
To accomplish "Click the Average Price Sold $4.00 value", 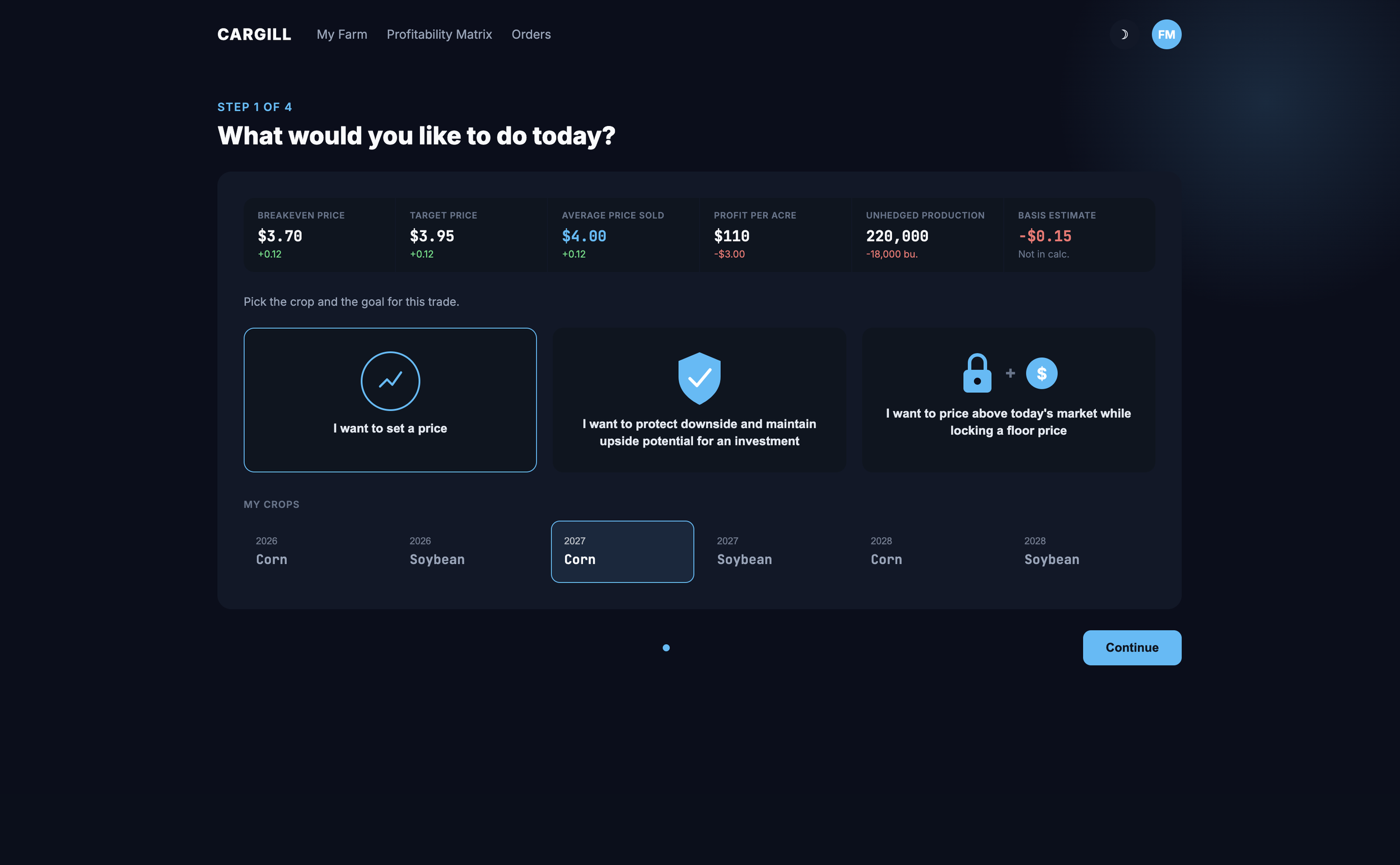I will tap(584, 236).
